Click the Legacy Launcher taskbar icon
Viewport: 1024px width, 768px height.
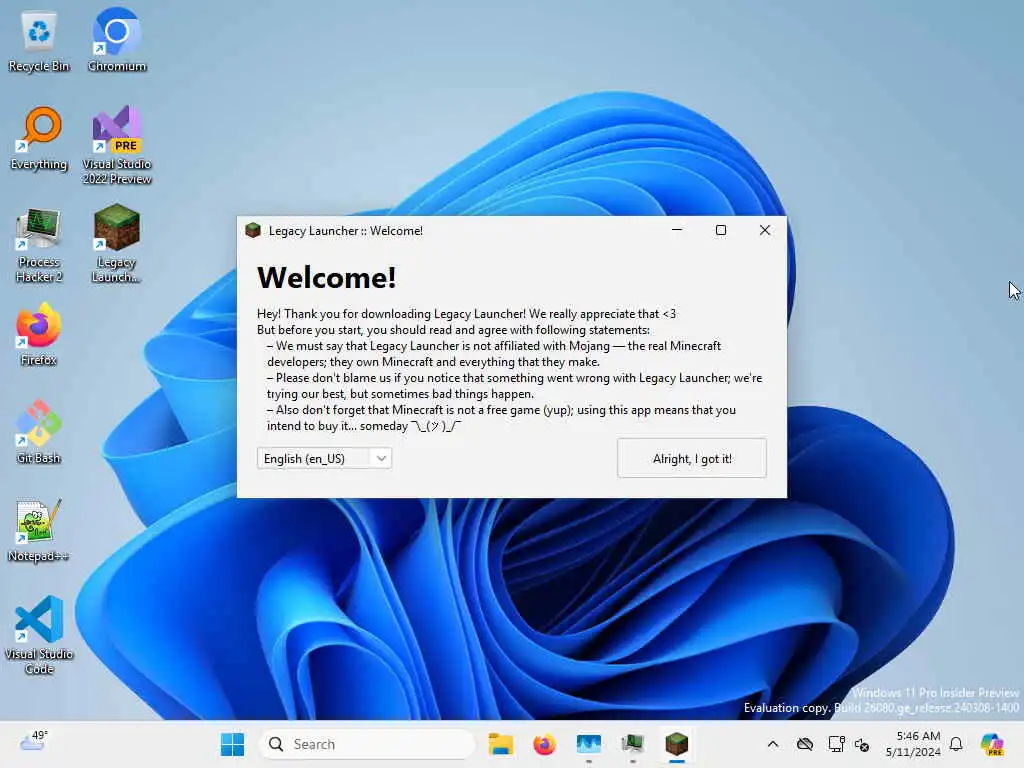coord(677,744)
